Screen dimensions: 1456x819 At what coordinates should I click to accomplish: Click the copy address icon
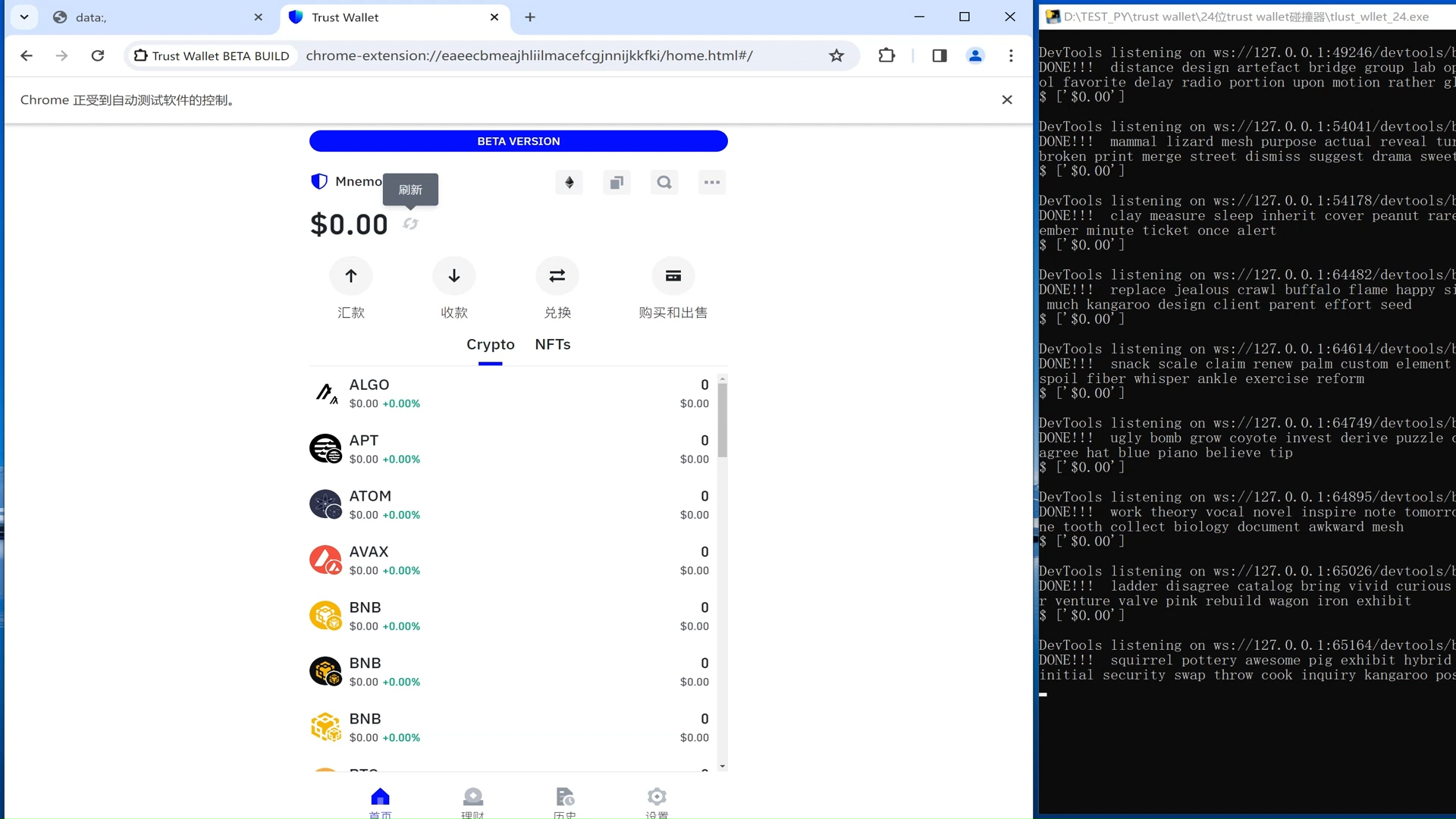pos(617,182)
